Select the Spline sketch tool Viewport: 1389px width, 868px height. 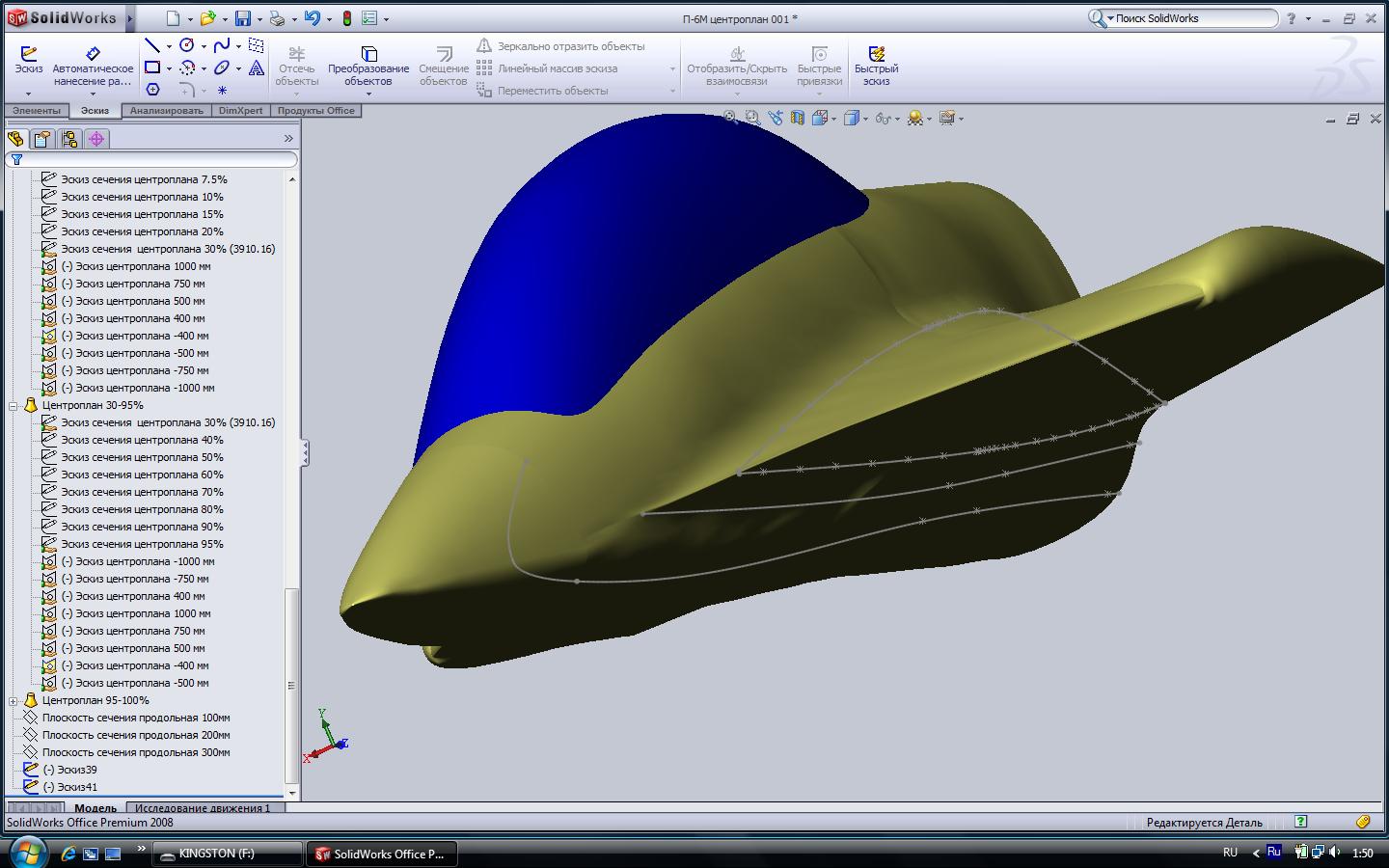pos(222,45)
